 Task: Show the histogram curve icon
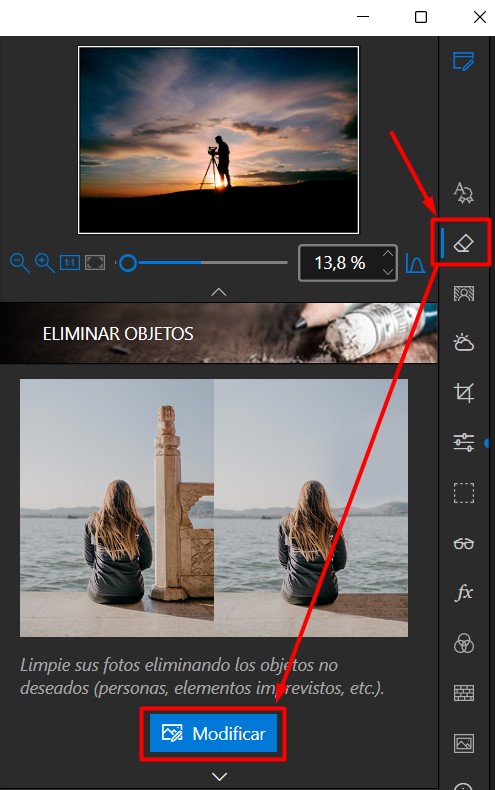pos(415,264)
